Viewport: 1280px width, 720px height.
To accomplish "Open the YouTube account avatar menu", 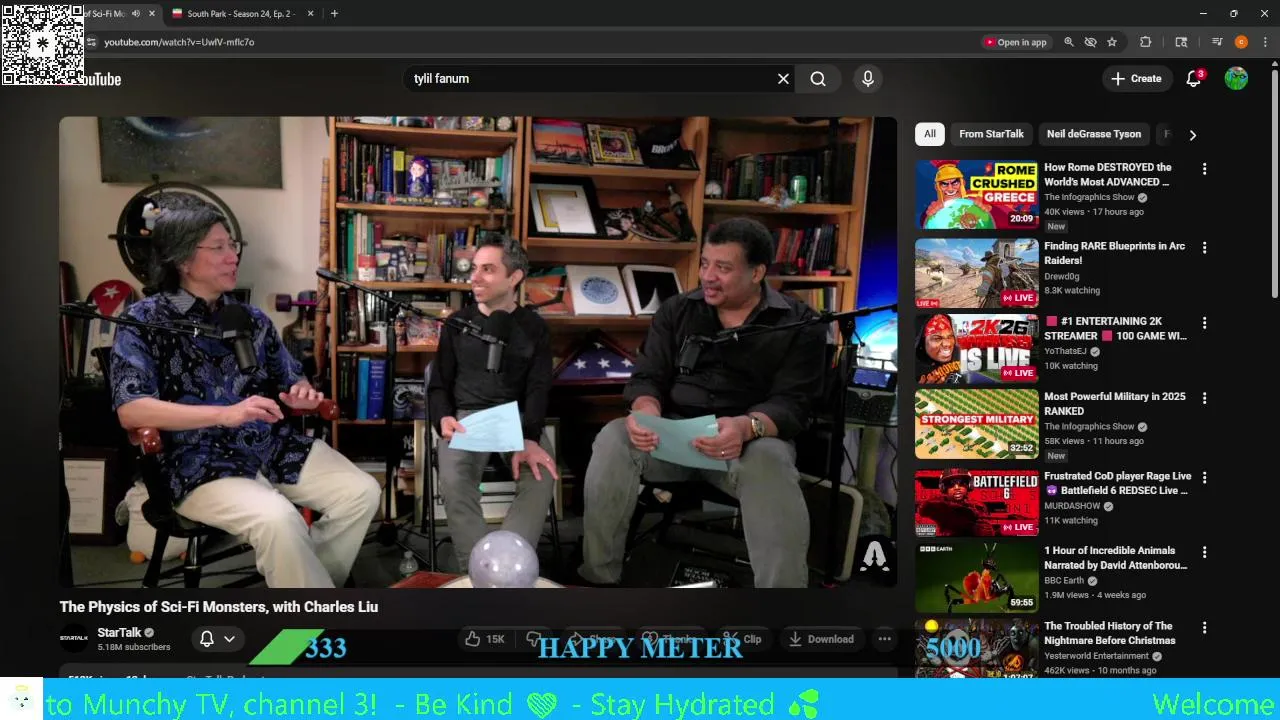I will click(1236, 79).
